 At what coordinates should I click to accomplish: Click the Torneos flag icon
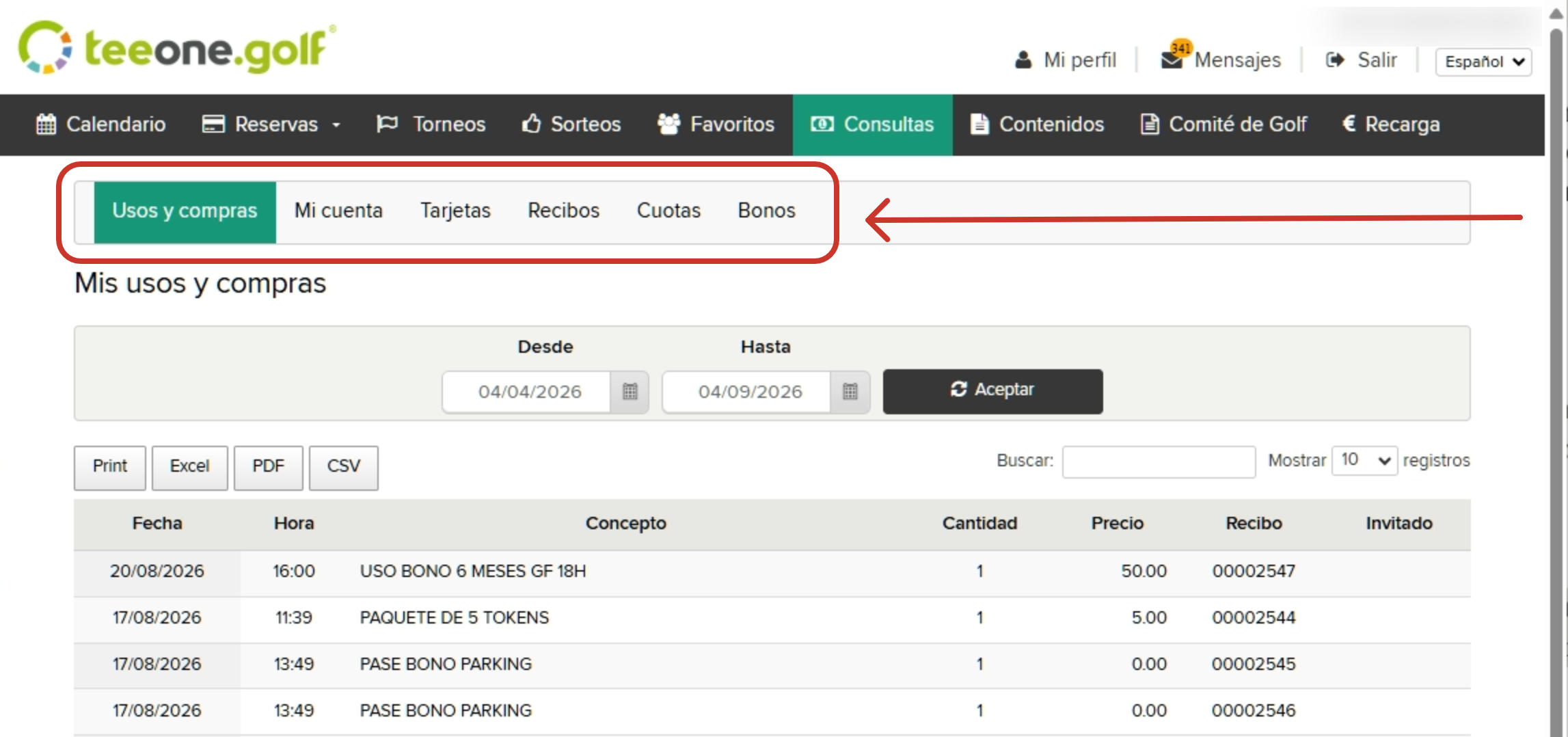(387, 124)
